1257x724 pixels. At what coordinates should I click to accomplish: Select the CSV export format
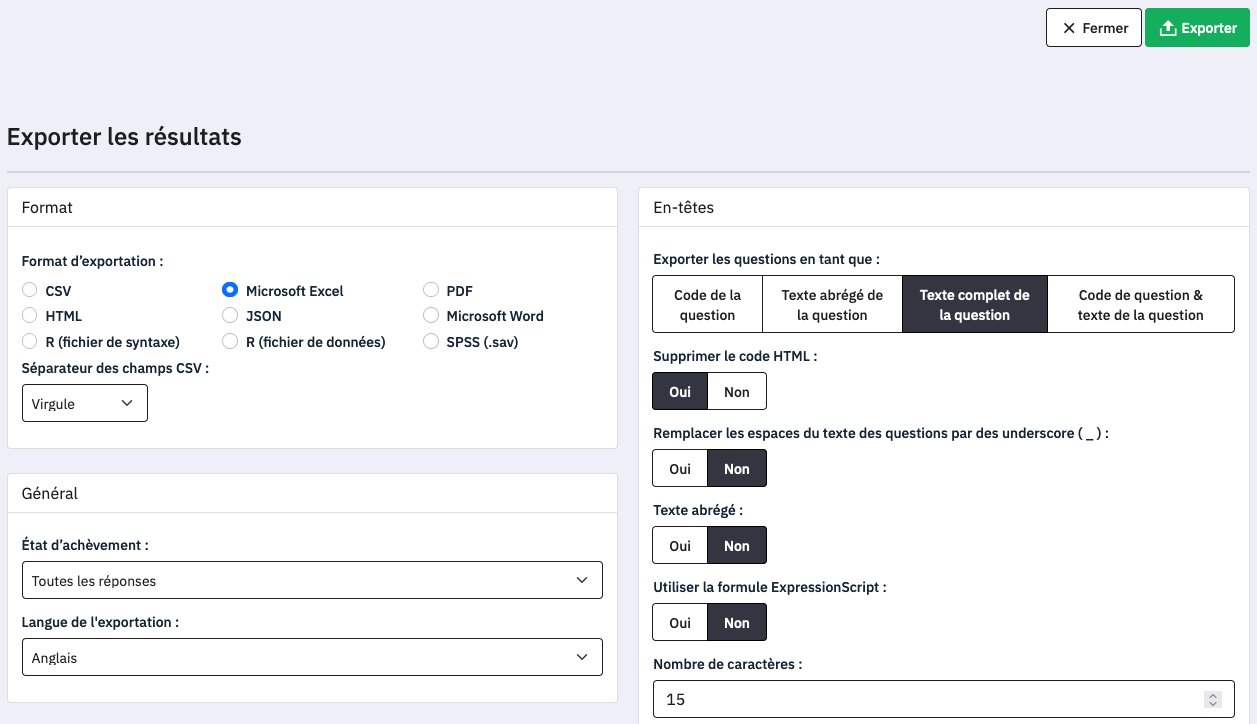30,291
